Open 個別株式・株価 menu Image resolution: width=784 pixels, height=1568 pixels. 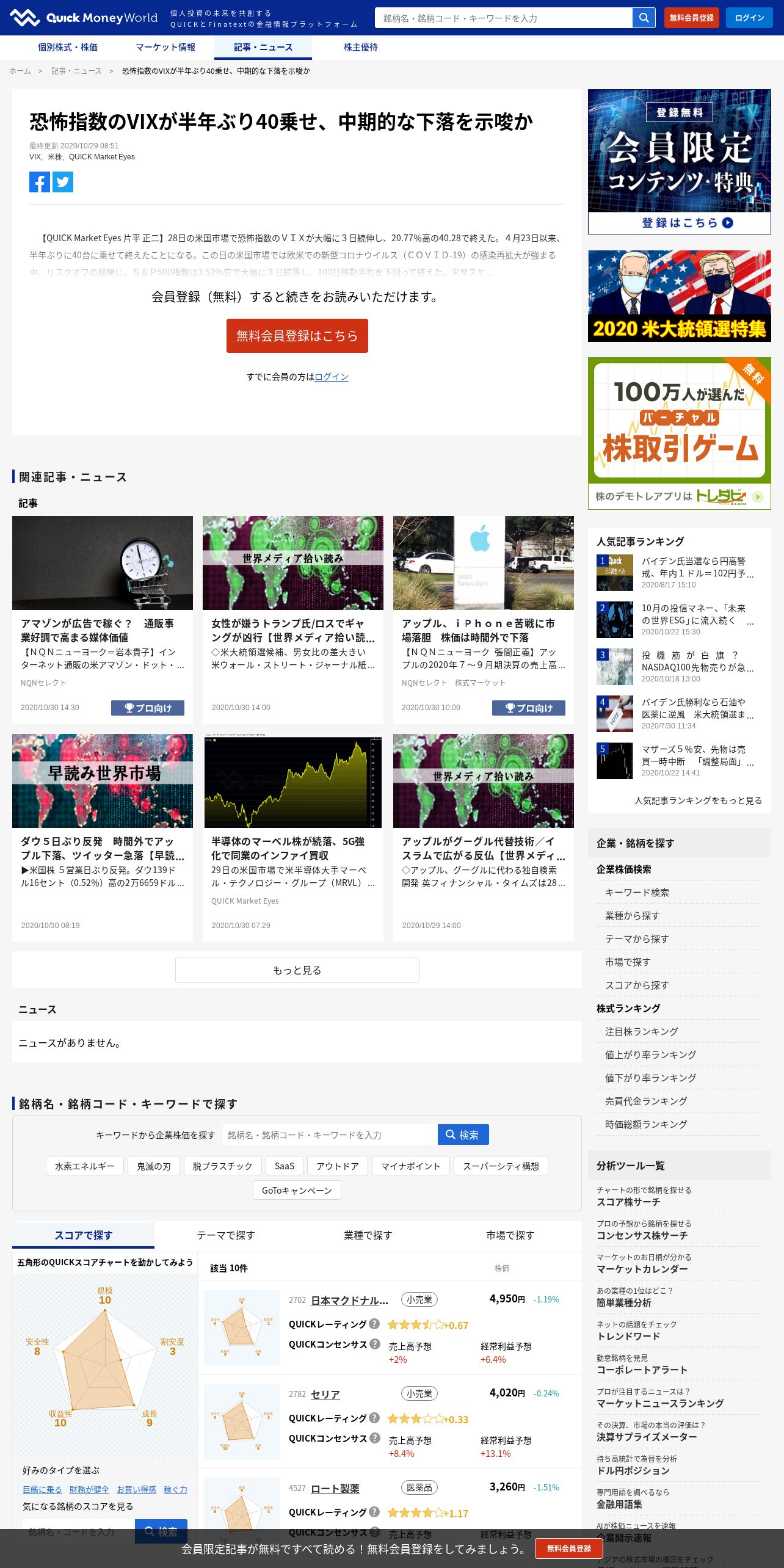pos(68,47)
